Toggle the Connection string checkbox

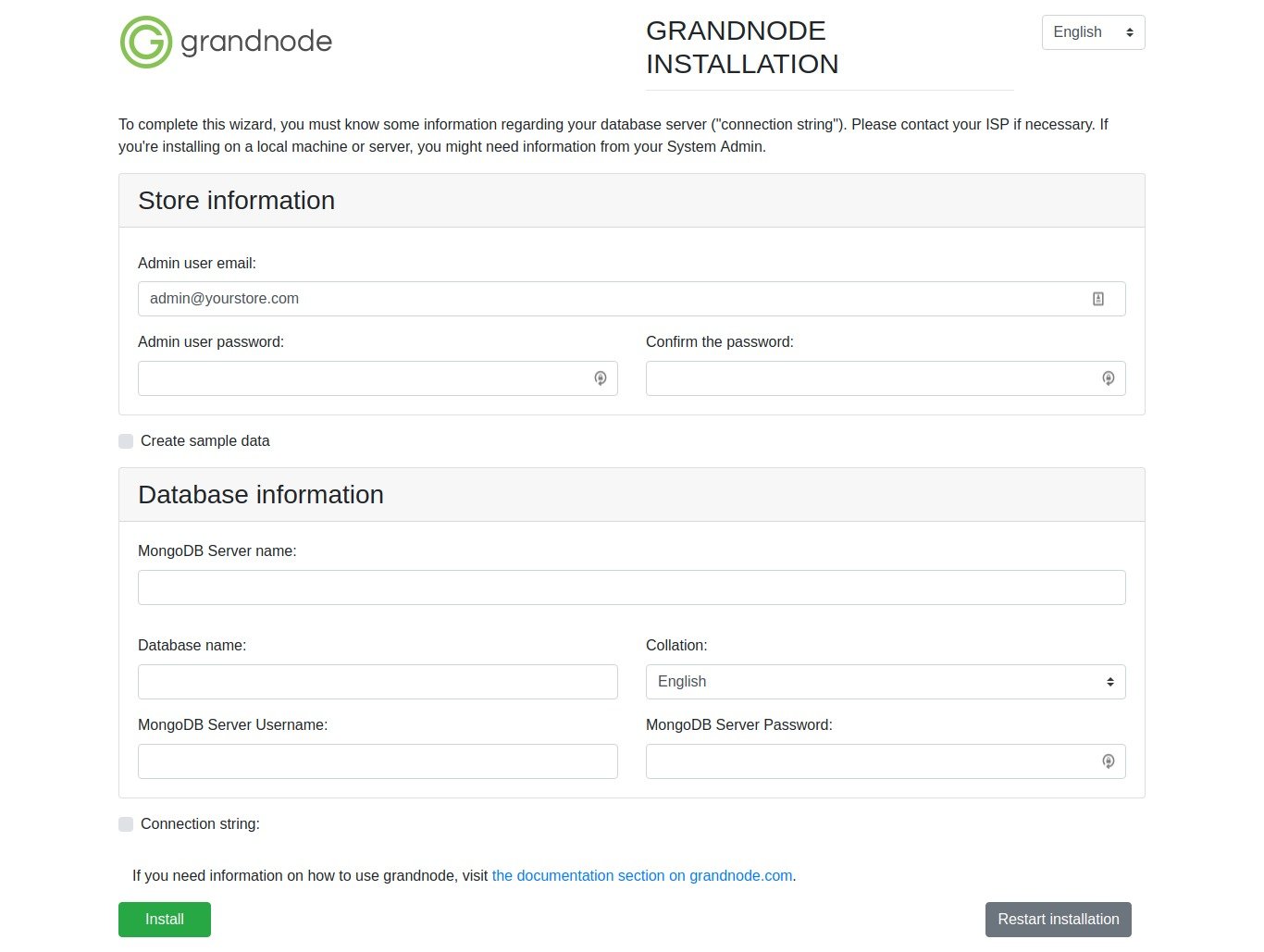126,824
